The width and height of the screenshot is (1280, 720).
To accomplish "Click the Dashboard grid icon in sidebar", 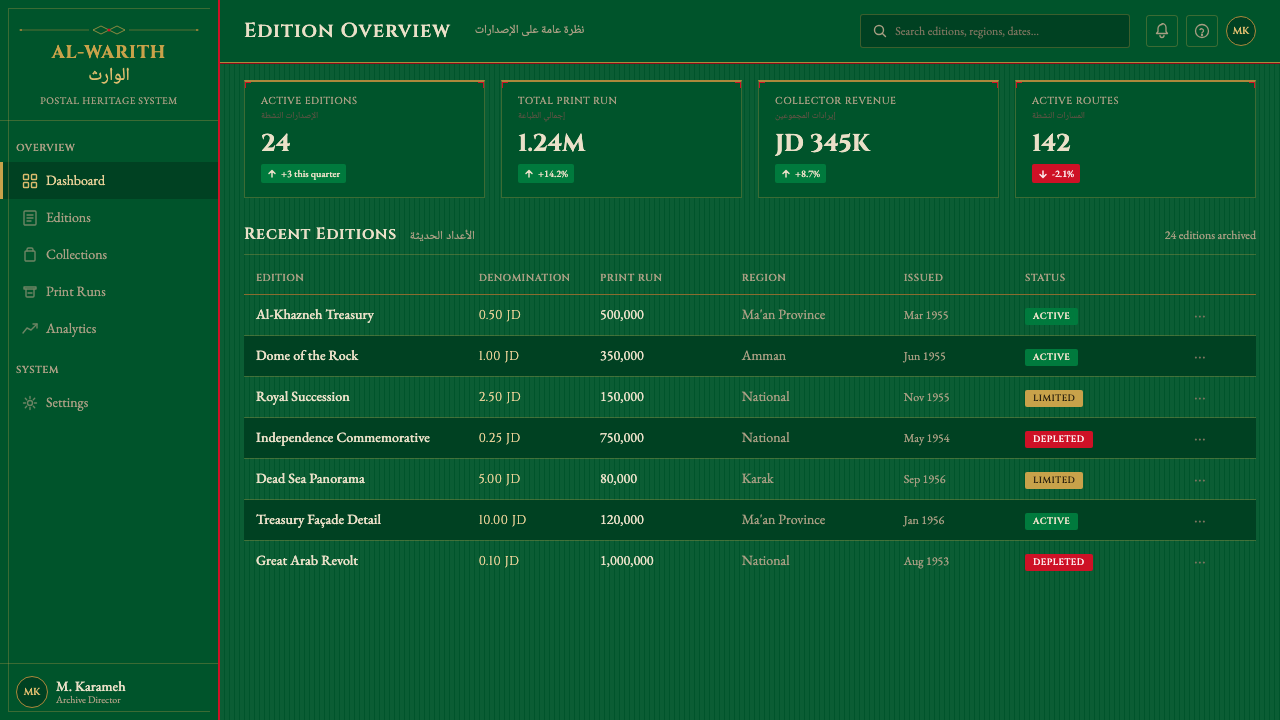I will [x=30, y=181].
